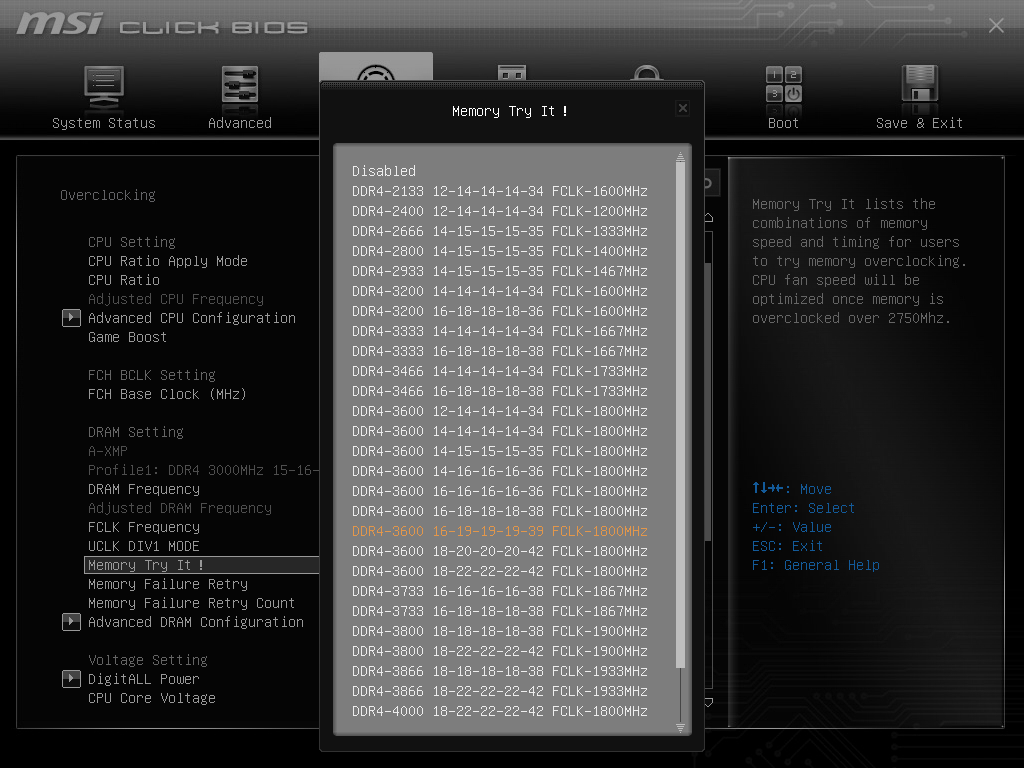Viewport: 1024px width, 768px height.
Task: Open DigitALL Power submenu
Action: 144,679
